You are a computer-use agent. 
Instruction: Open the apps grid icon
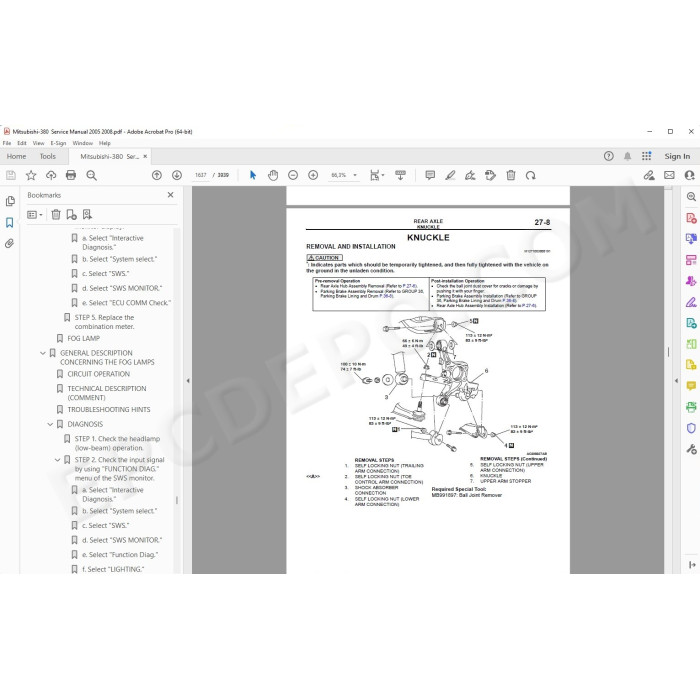[646, 156]
